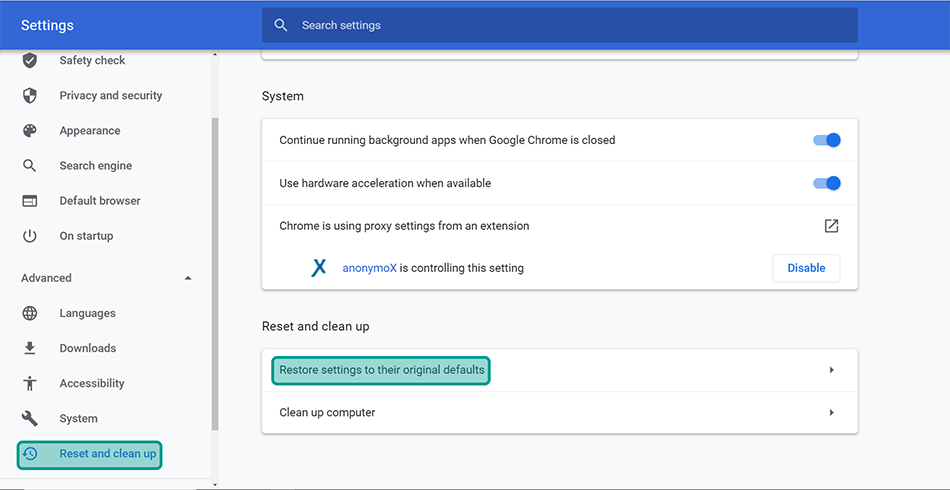Click the search magnifier icon in header
The image size is (950, 490).
pyautogui.click(x=281, y=25)
